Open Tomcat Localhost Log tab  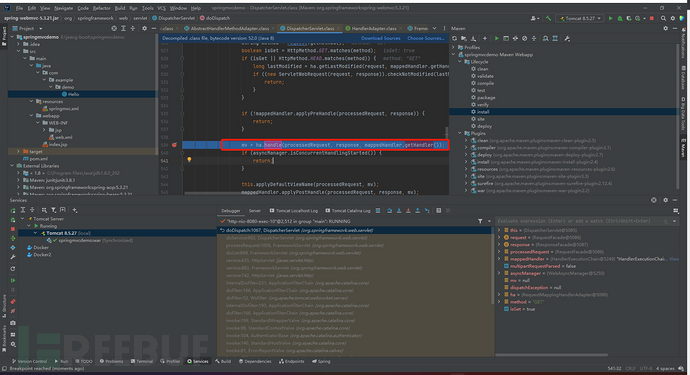pyautogui.click(x=294, y=211)
